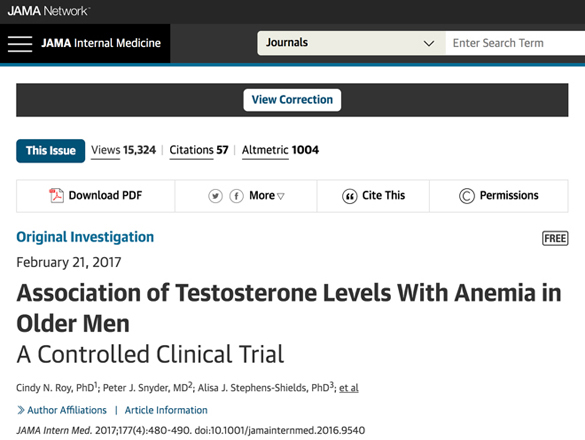Image resolution: width=585 pixels, height=440 pixels.
Task: Show remaining authors via et al
Action: (348, 388)
